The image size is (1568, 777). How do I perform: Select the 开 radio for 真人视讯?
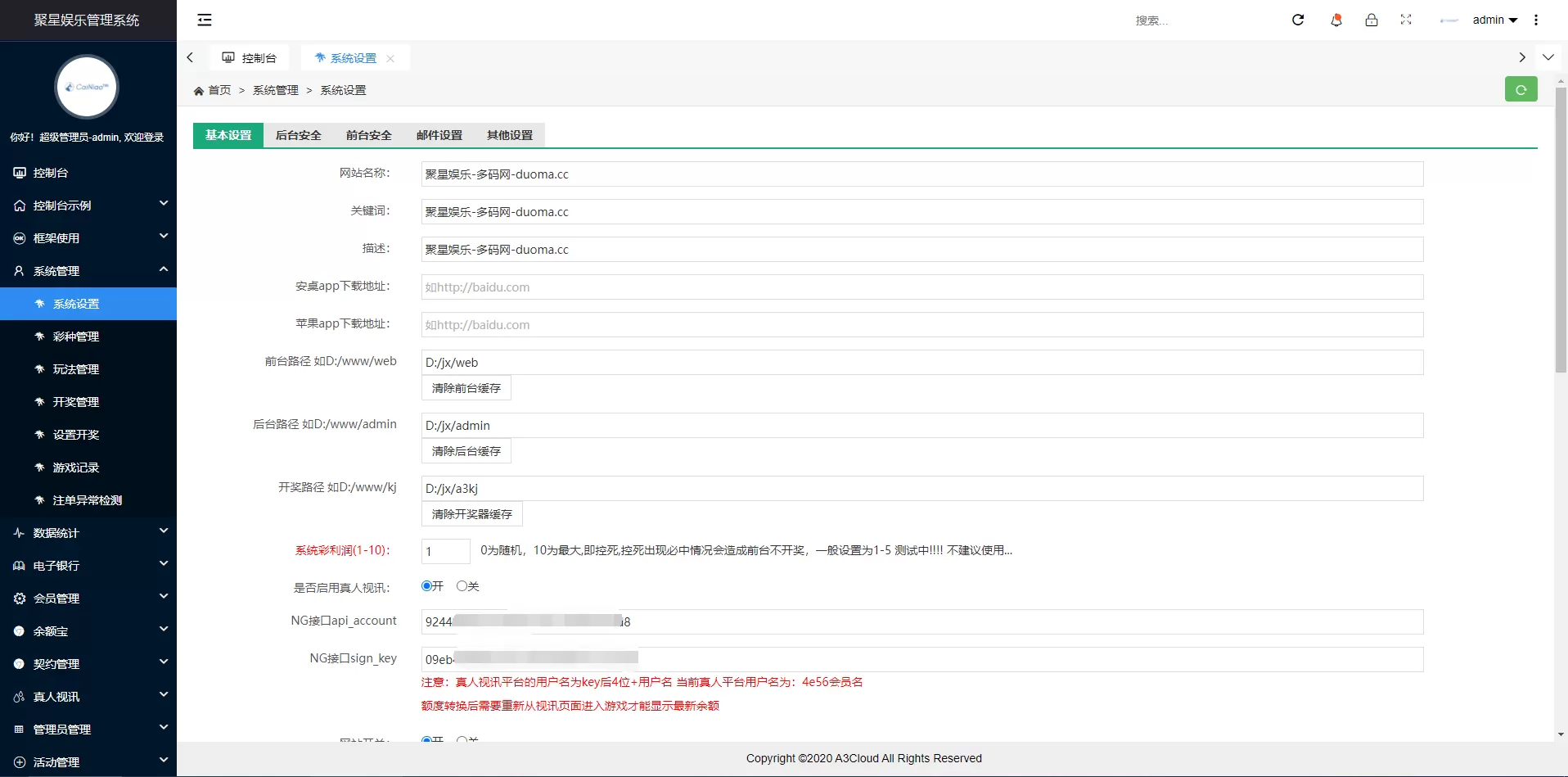(426, 586)
